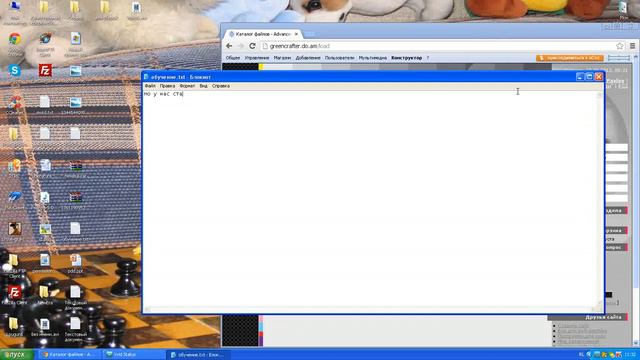Open the pdd.ppt presentation icon
The image size is (640, 360).
point(76,260)
